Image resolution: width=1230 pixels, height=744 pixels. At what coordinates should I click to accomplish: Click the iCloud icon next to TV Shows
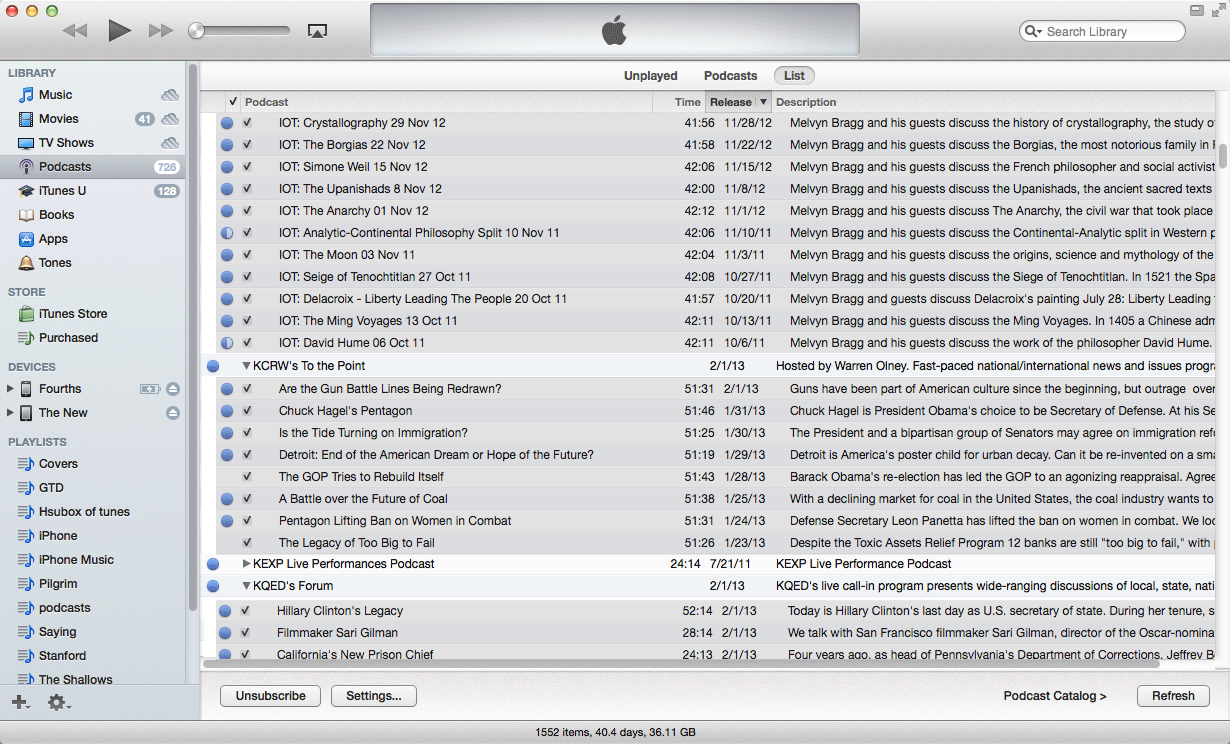pos(170,143)
